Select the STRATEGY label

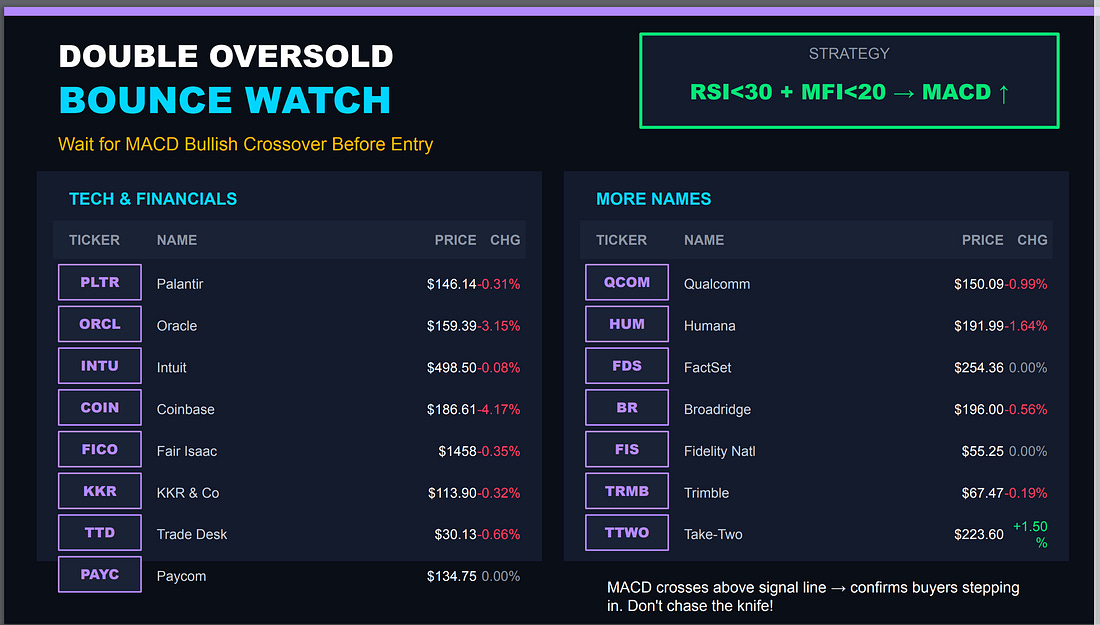coord(849,54)
